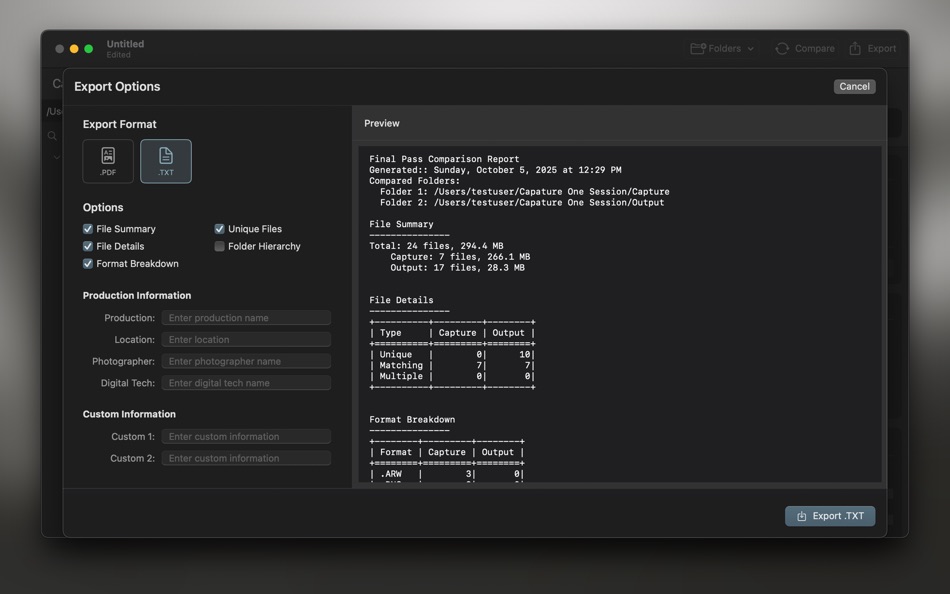This screenshot has width=950, height=594.
Task: Click the Compare sync icon in toolbar
Action: coord(780,47)
